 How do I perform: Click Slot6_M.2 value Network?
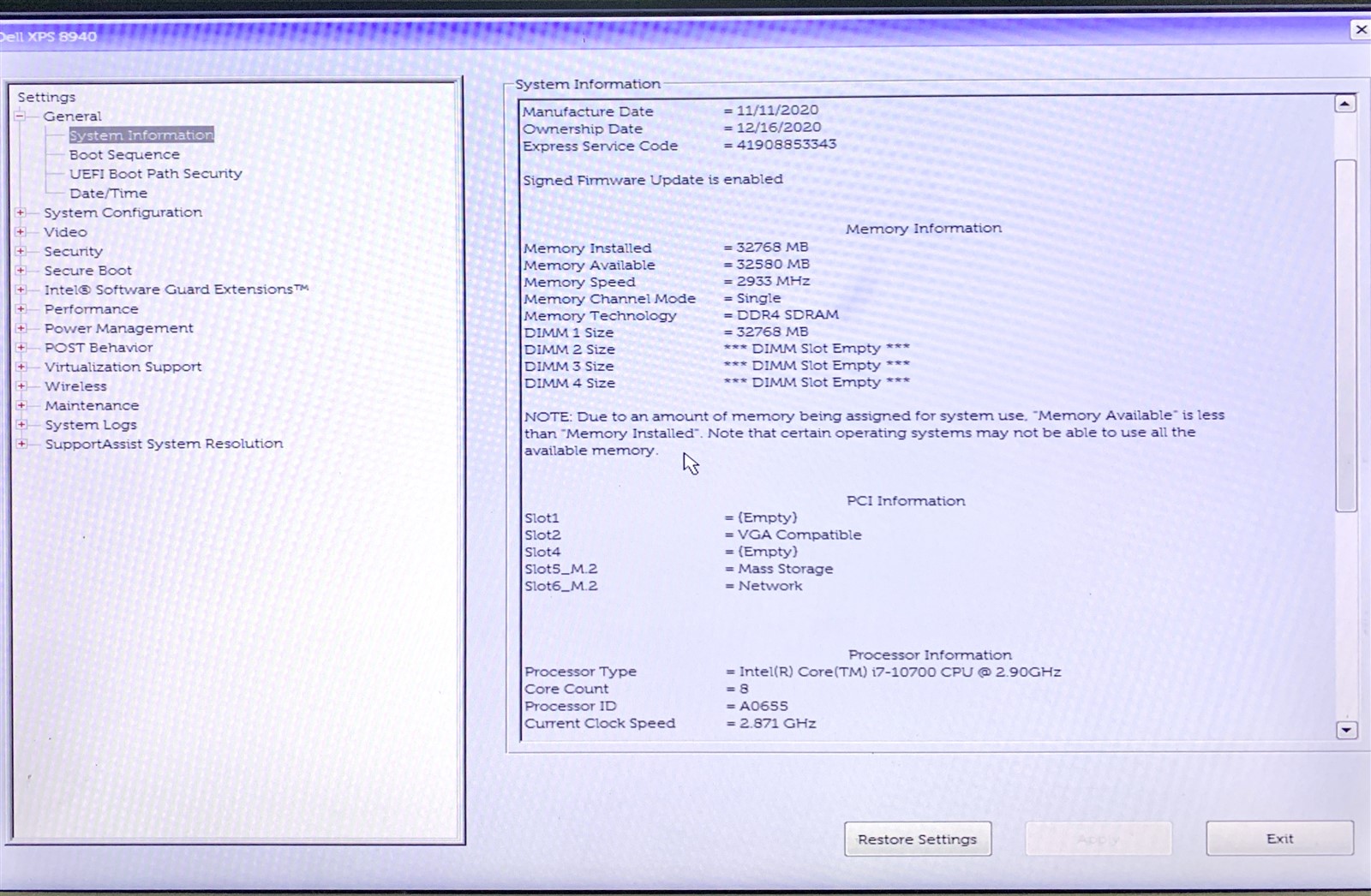tap(770, 586)
